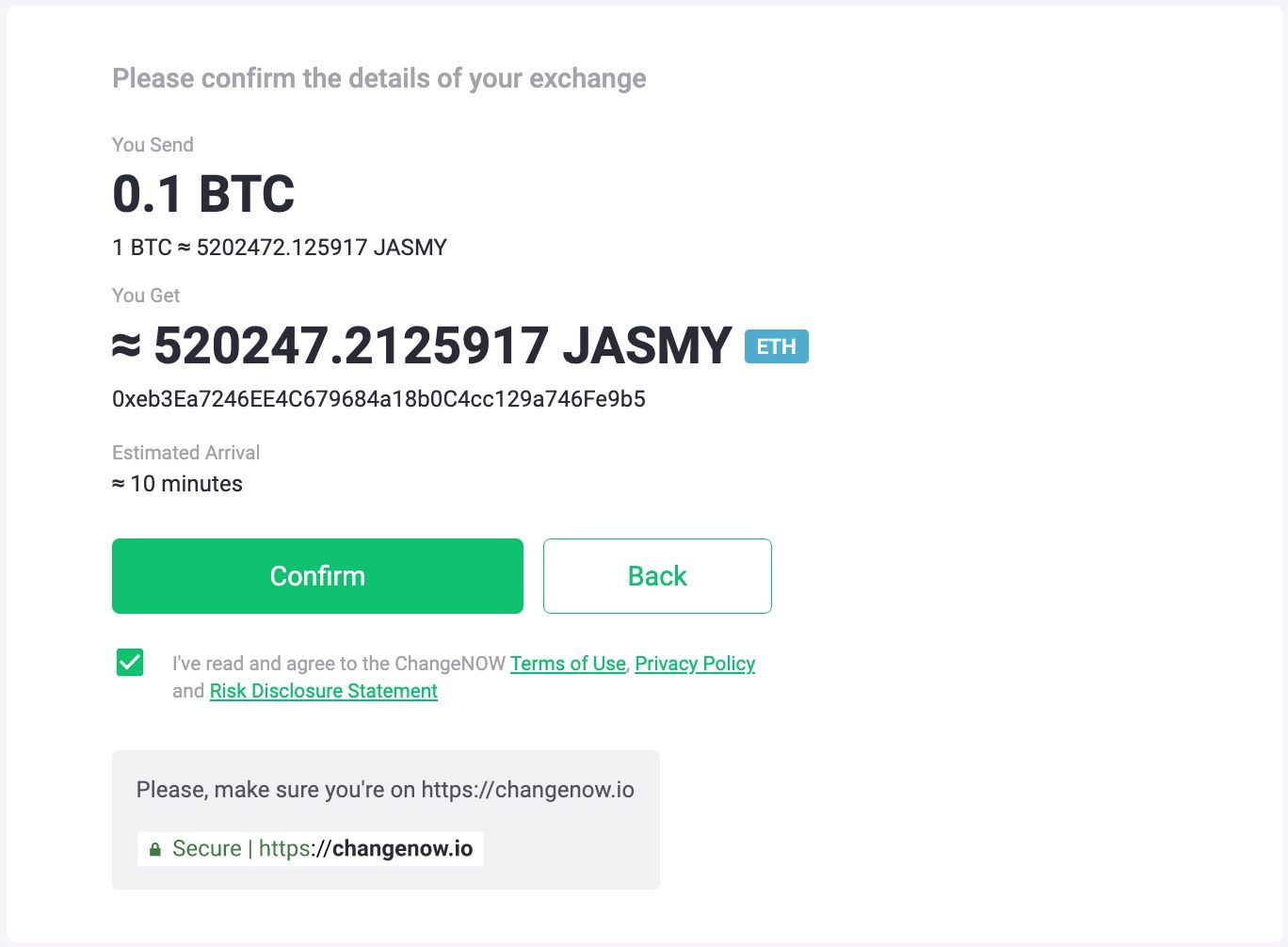Image resolution: width=1288 pixels, height=947 pixels.
Task: Click the 1 BTC exchange rate line
Action: (280, 248)
